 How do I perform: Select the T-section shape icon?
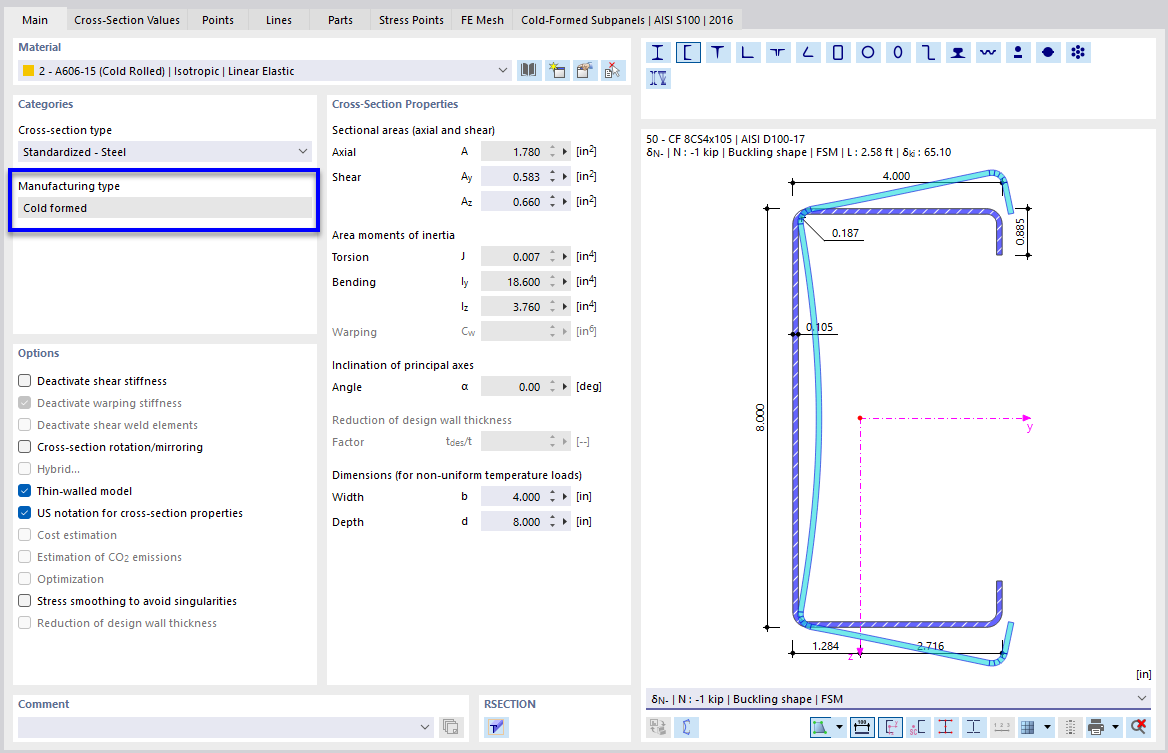(x=717, y=52)
